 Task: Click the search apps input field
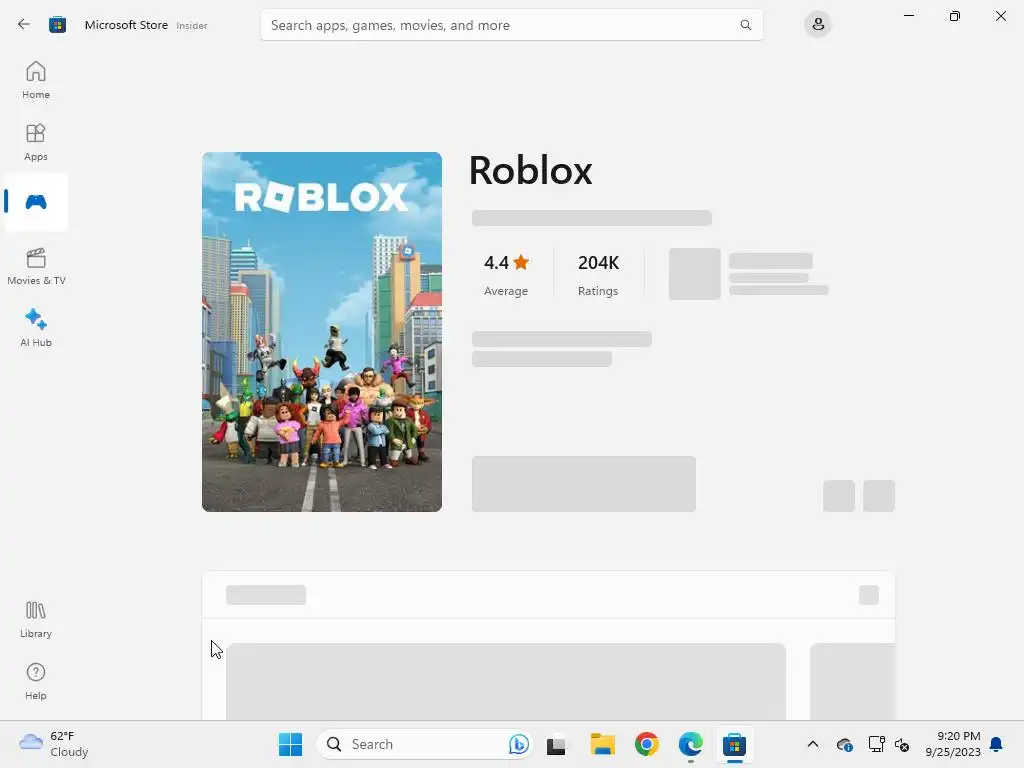(x=511, y=25)
